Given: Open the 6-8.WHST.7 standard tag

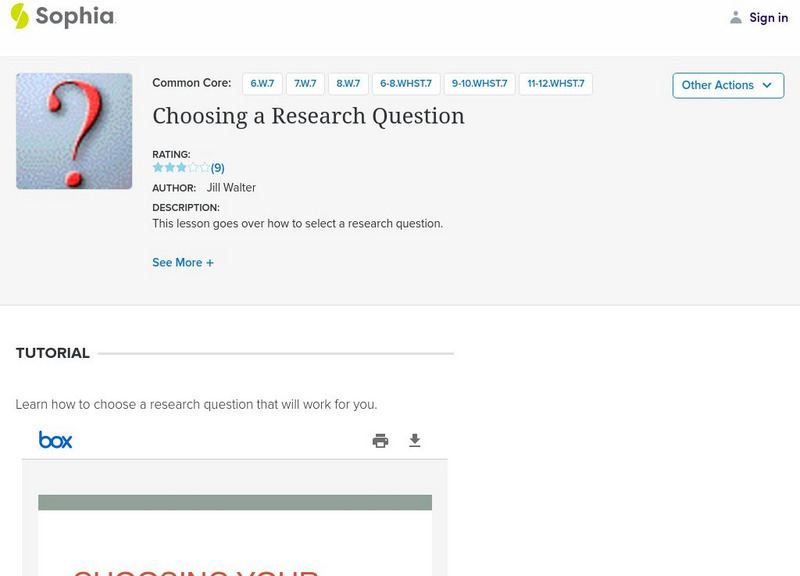Looking at the screenshot, I should 405,84.
